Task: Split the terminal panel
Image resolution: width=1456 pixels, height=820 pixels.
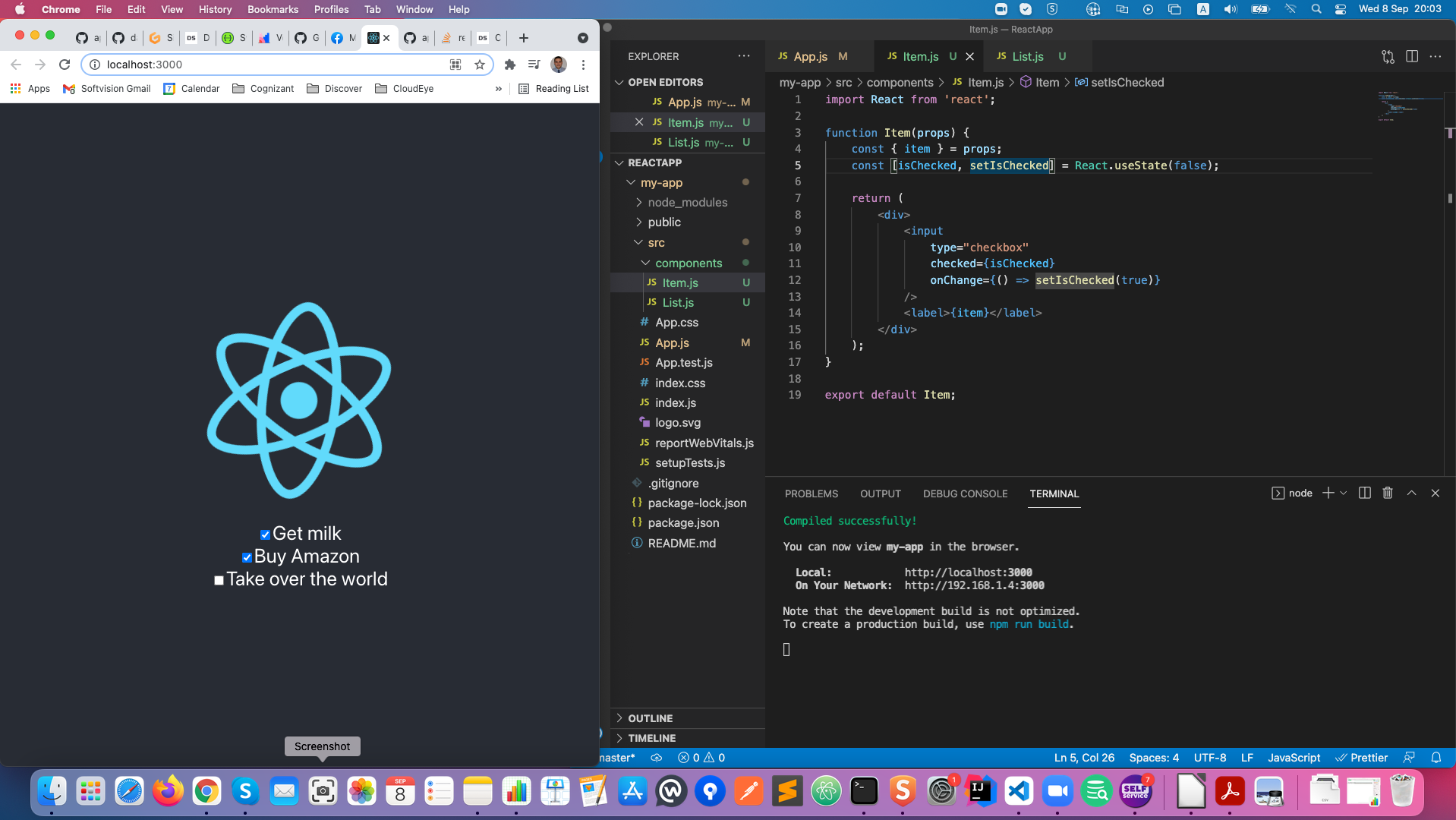Action: tap(1364, 493)
